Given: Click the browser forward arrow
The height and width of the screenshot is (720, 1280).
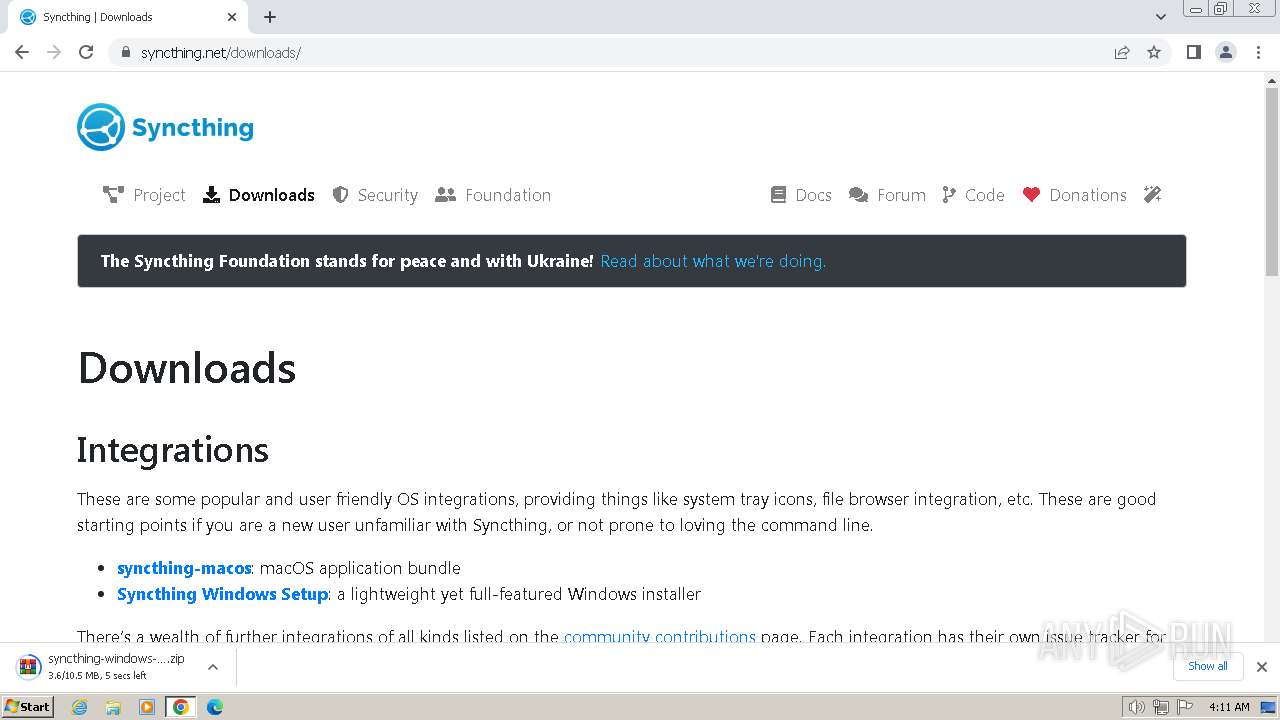Looking at the screenshot, I should point(54,52).
